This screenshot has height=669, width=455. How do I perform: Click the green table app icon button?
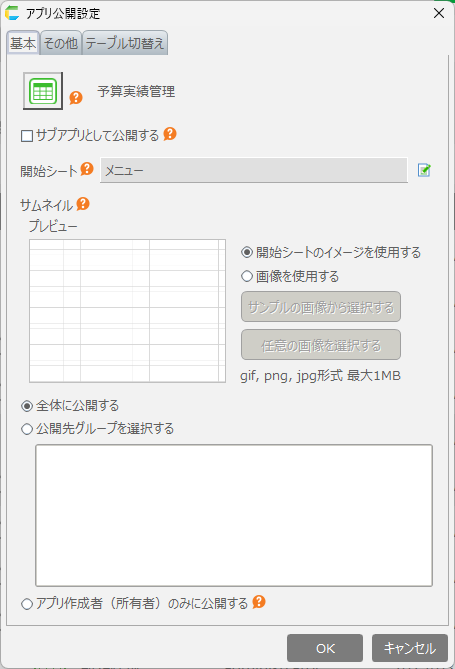[43, 91]
